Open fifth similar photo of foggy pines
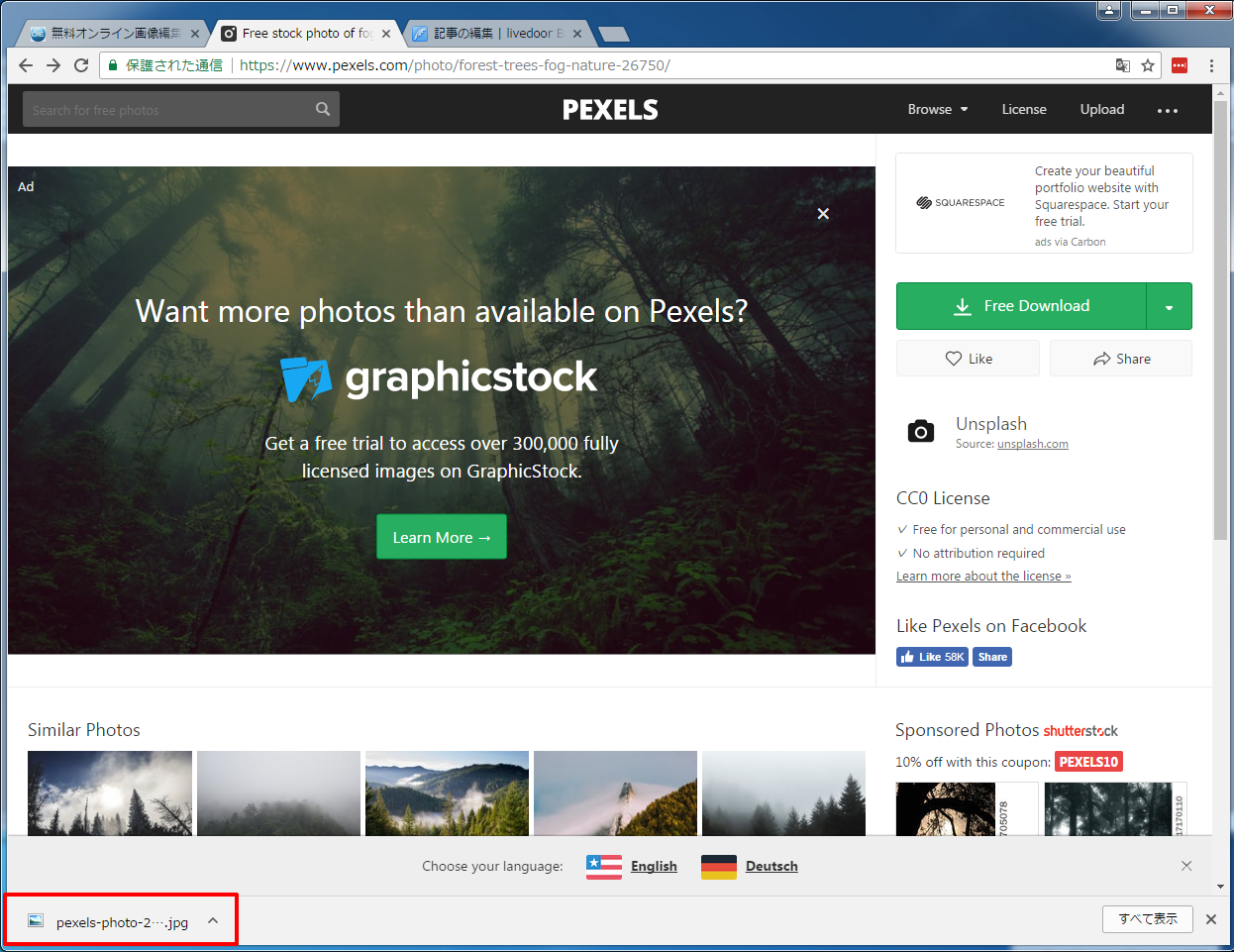This screenshot has height=952, width=1234. tap(783, 793)
